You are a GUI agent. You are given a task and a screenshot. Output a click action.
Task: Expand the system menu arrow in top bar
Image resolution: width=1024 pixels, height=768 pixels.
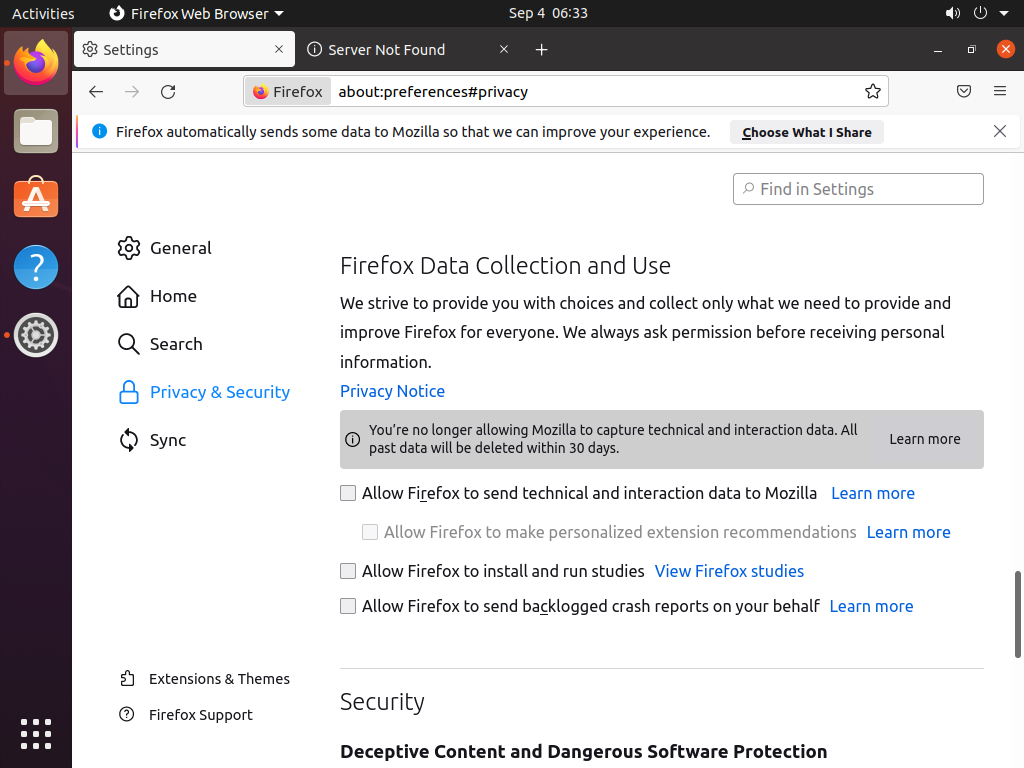[1004, 14]
